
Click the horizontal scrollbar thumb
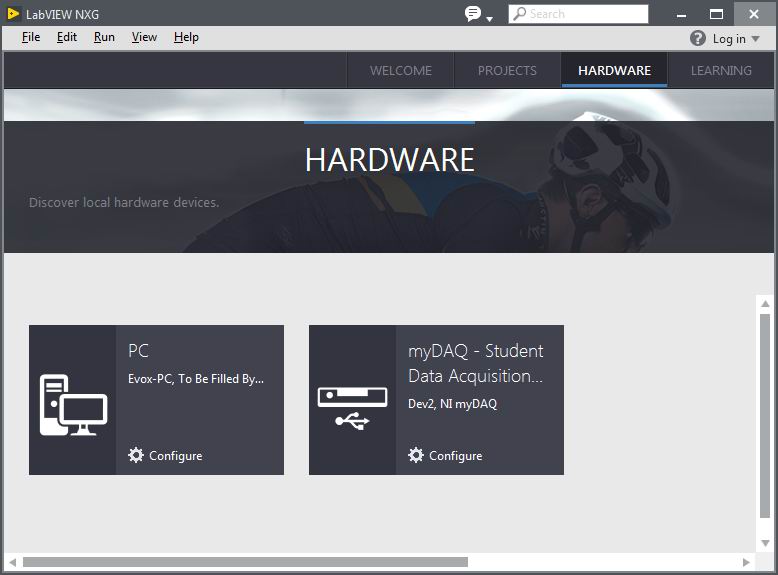pyautogui.click(x=245, y=562)
